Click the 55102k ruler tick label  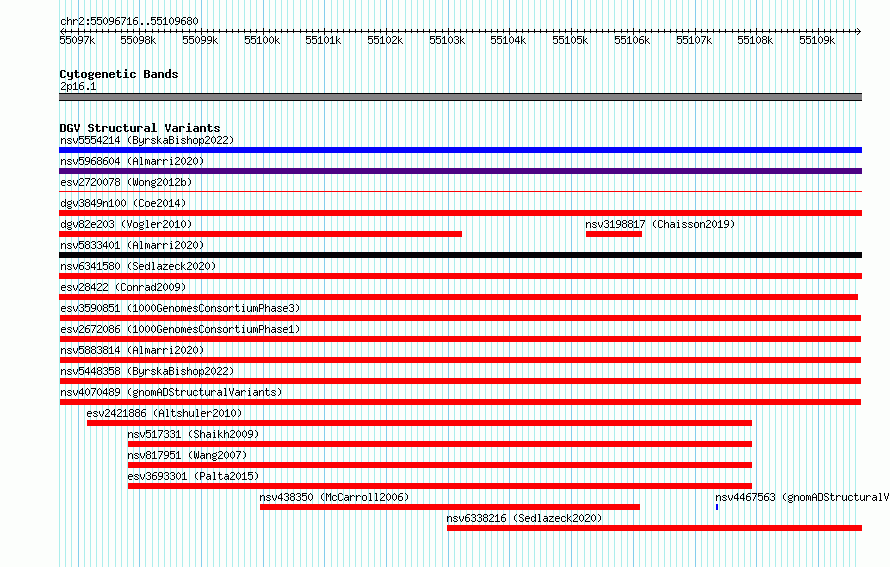385,40
